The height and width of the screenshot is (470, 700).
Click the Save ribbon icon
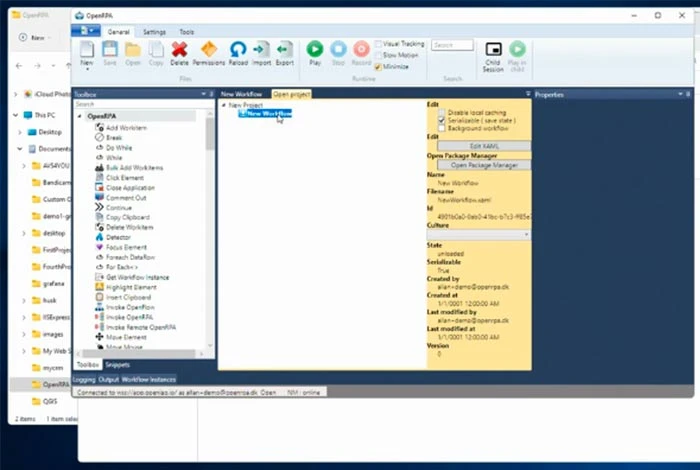(x=110, y=54)
